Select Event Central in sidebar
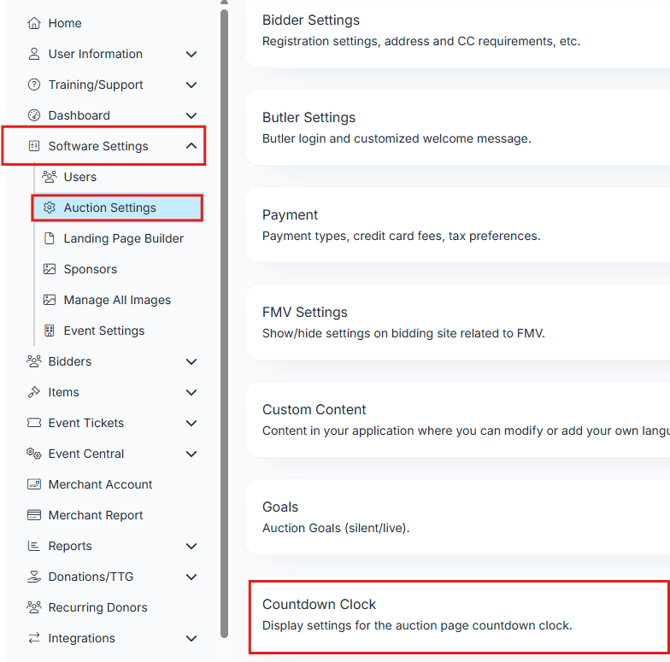670x662 pixels. pos(86,454)
